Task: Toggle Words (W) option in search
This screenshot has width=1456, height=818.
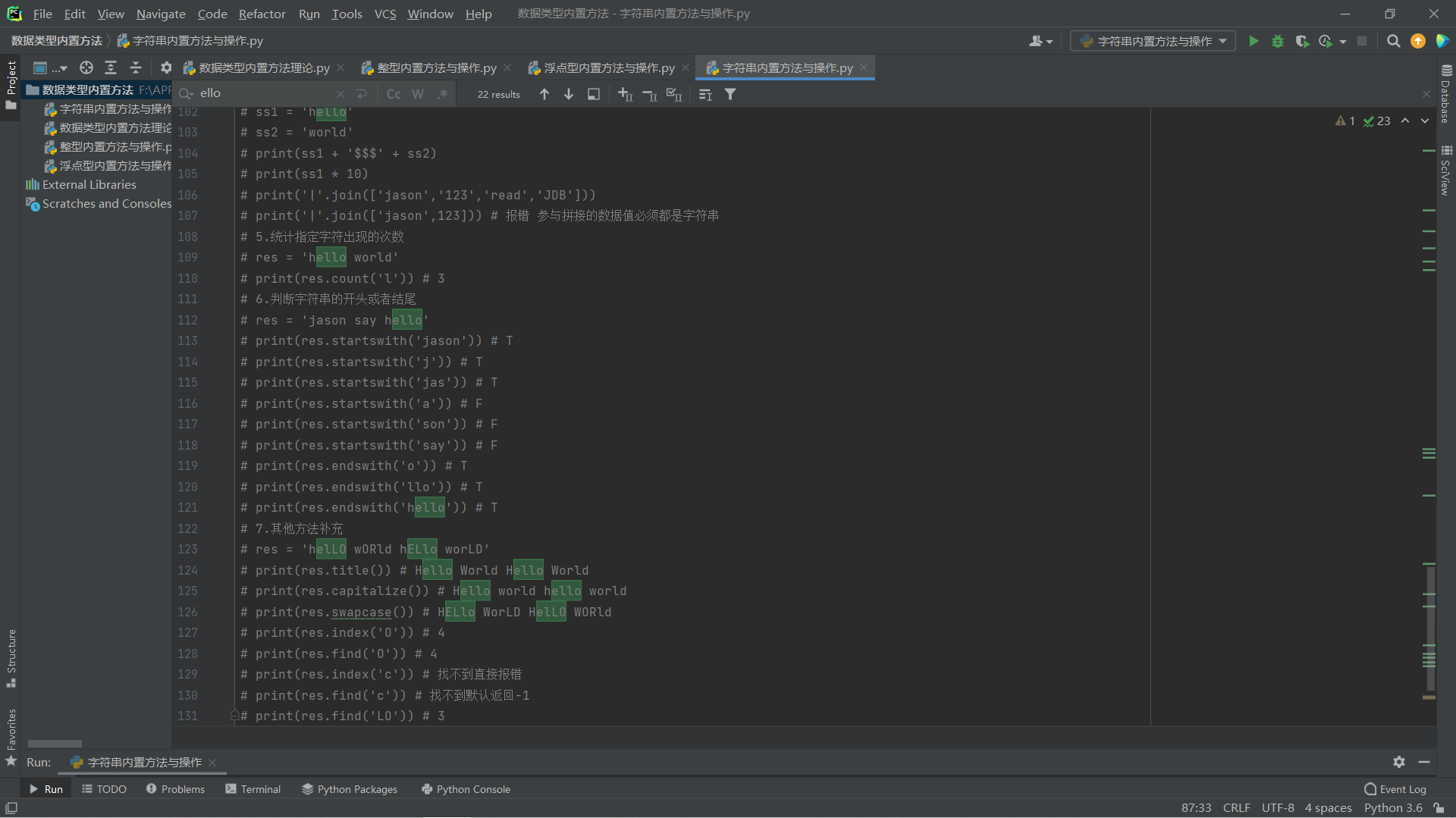Action: (x=418, y=94)
